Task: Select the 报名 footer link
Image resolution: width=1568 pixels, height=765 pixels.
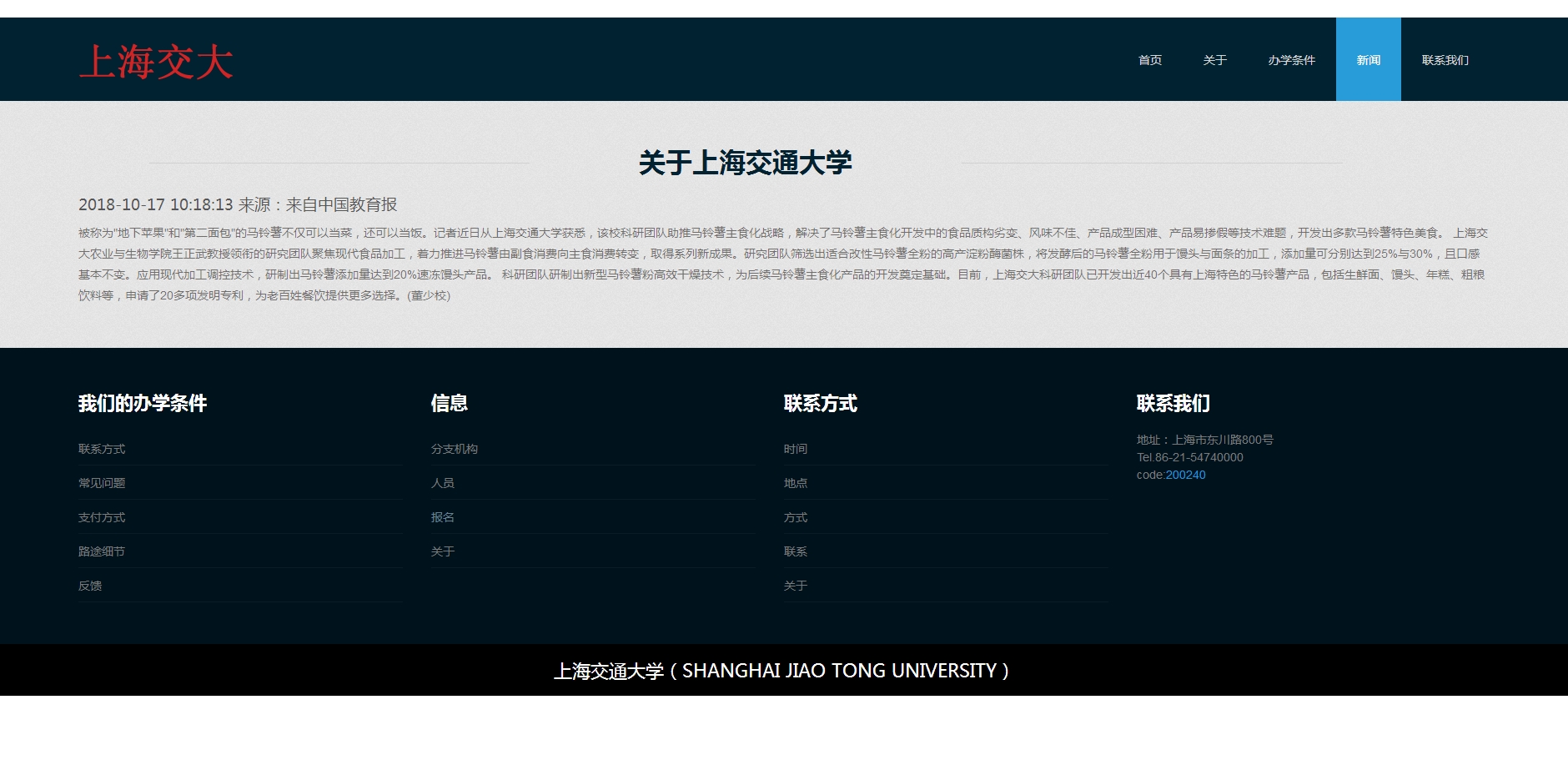Action: pos(443,517)
